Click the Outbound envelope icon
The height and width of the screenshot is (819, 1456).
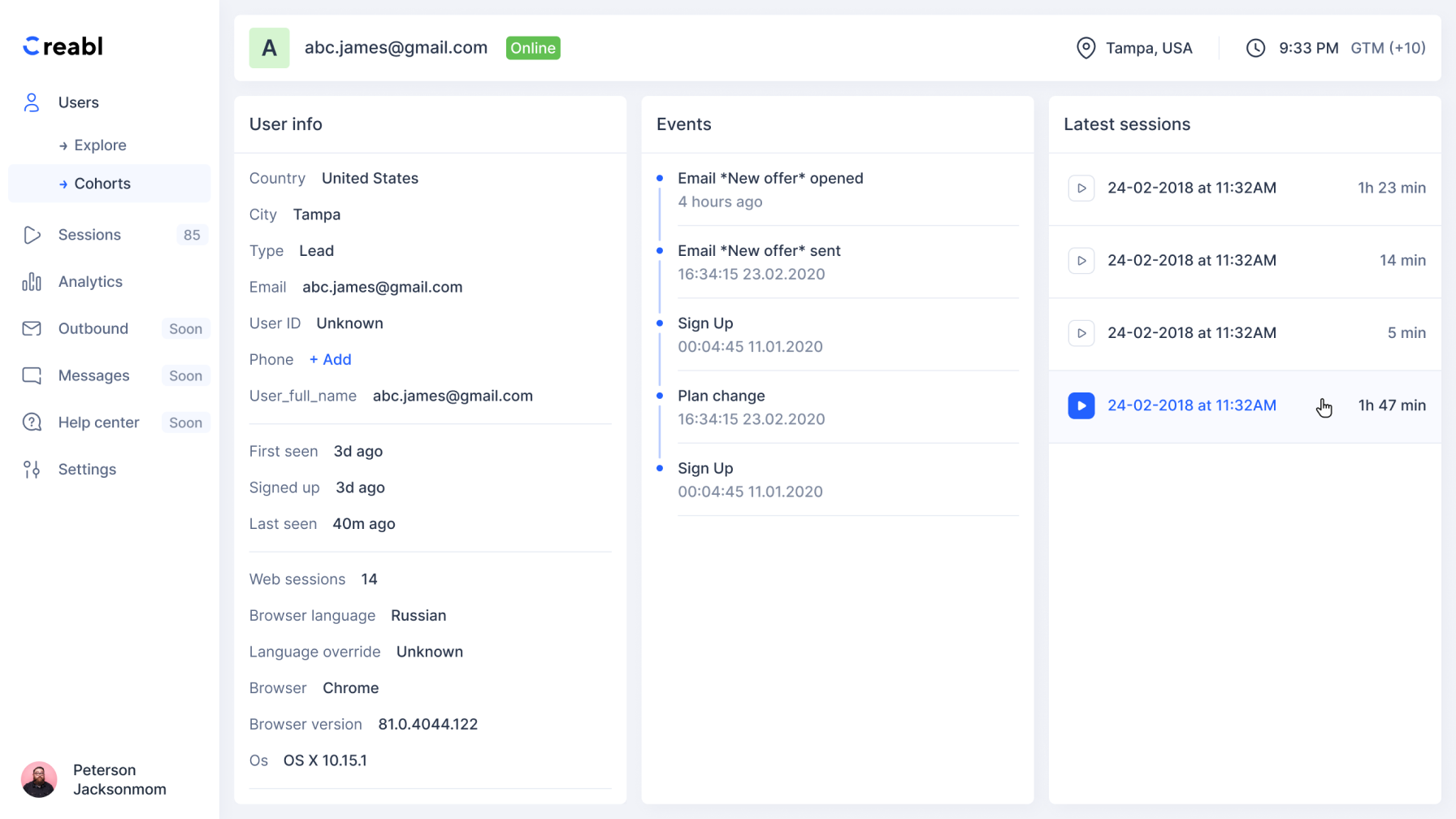pyautogui.click(x=32, y=329)
